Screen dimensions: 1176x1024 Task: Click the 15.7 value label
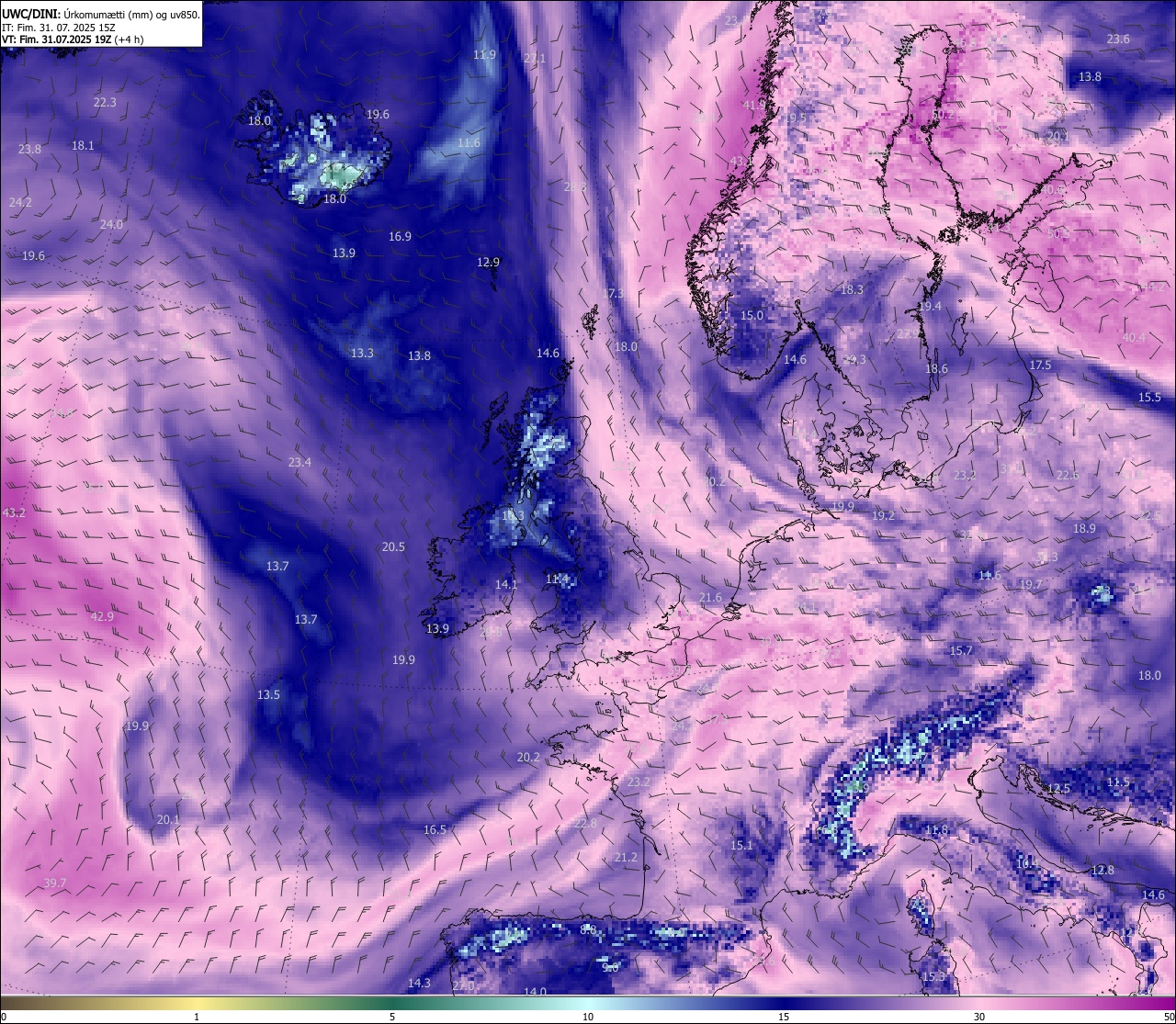[961, 650]
